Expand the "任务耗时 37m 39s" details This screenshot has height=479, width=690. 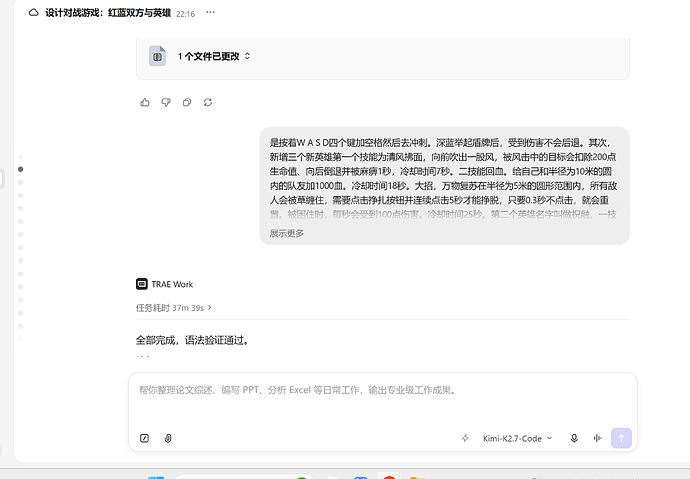coord(174,308)
